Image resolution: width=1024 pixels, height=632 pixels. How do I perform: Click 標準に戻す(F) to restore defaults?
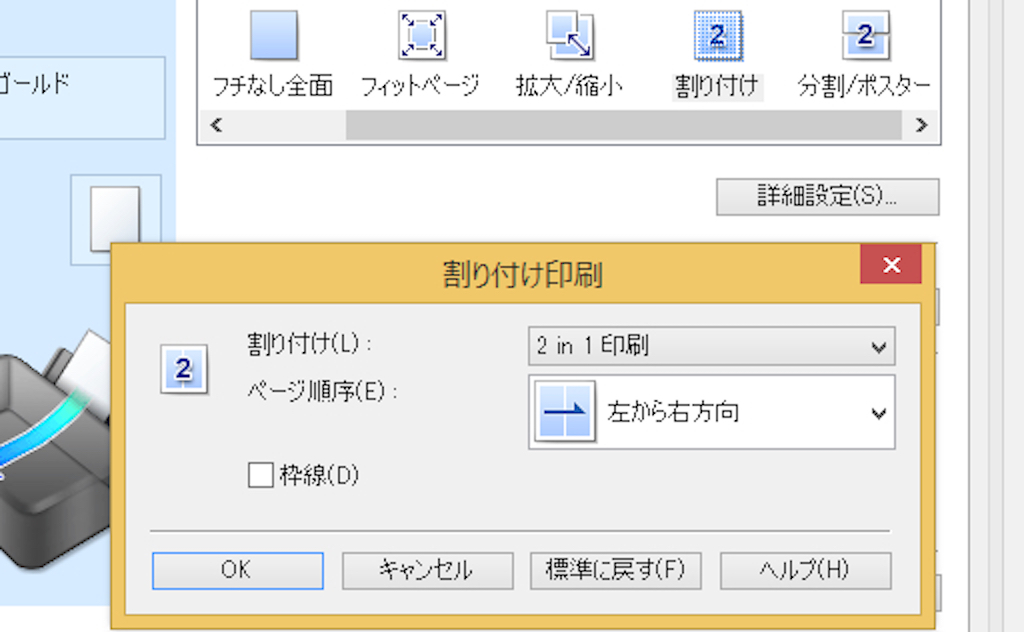615,571
